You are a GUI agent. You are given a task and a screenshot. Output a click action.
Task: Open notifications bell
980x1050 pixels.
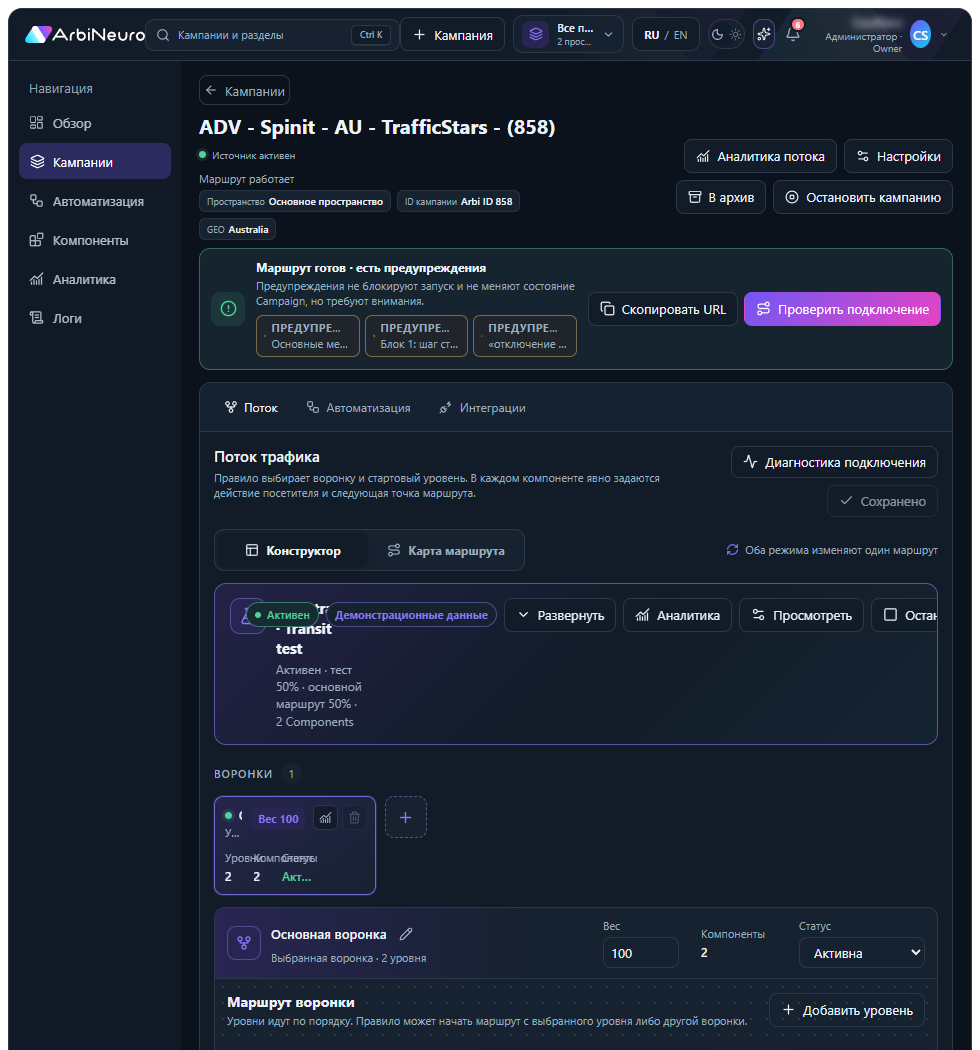(x=793, y=35)
